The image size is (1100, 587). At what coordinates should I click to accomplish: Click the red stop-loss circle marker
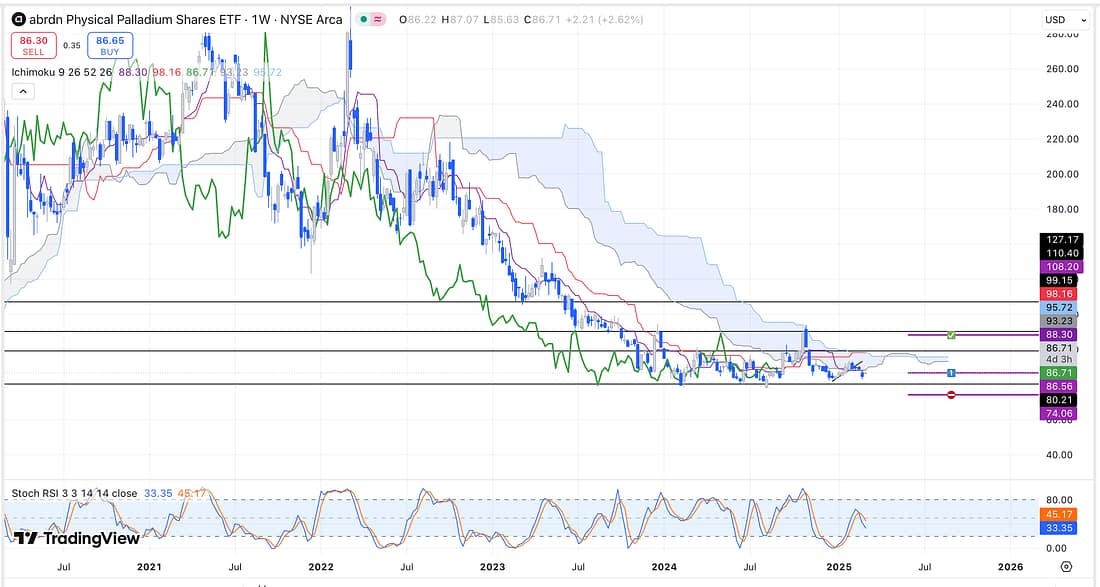pyautogui.click(x=950, y=395)
